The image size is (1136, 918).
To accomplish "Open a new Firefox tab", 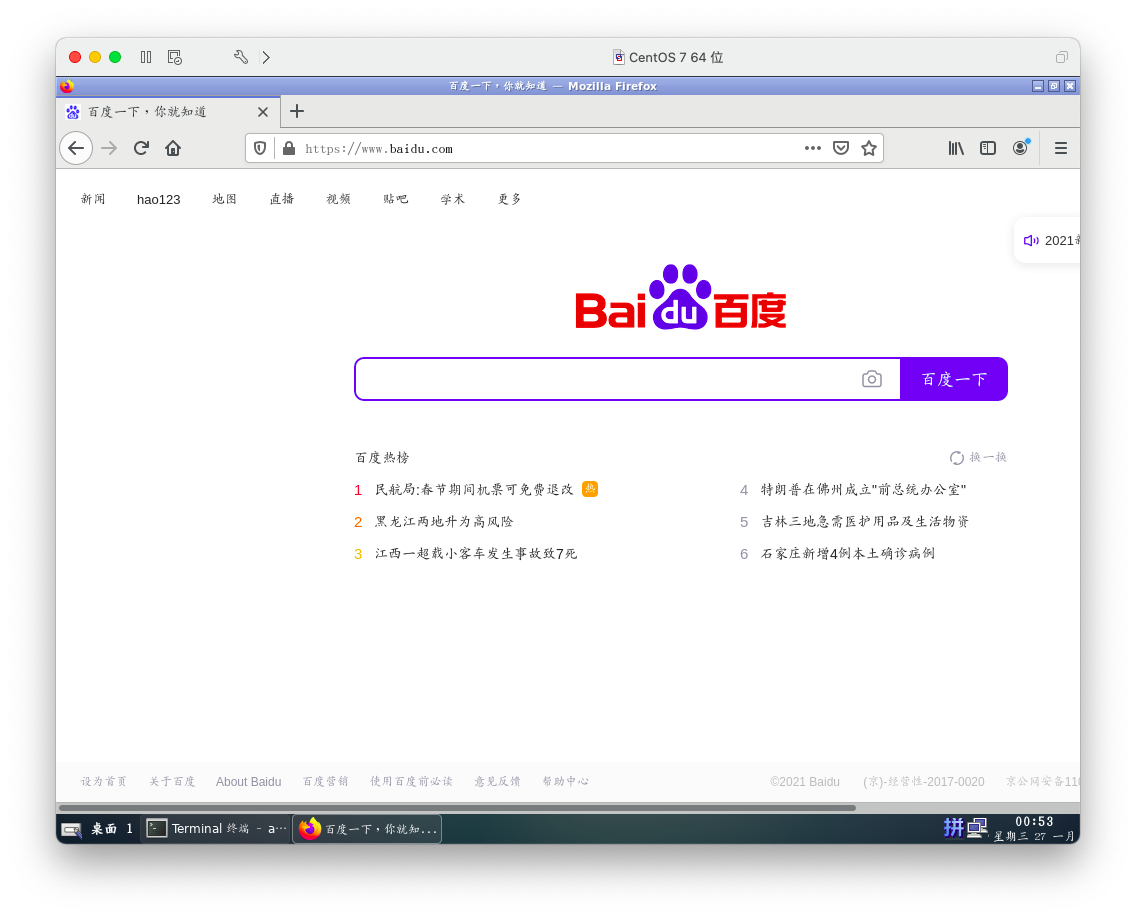I will pyautogui.click(x=297, y=112).
